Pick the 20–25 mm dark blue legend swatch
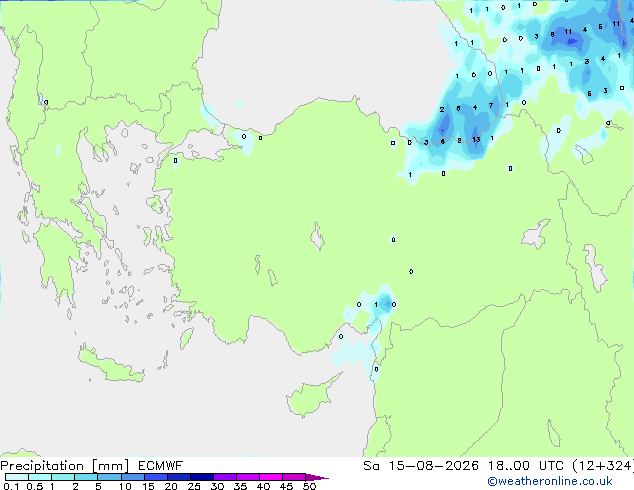634x490 pixels. pyautogui.click(x=179, y=477)
